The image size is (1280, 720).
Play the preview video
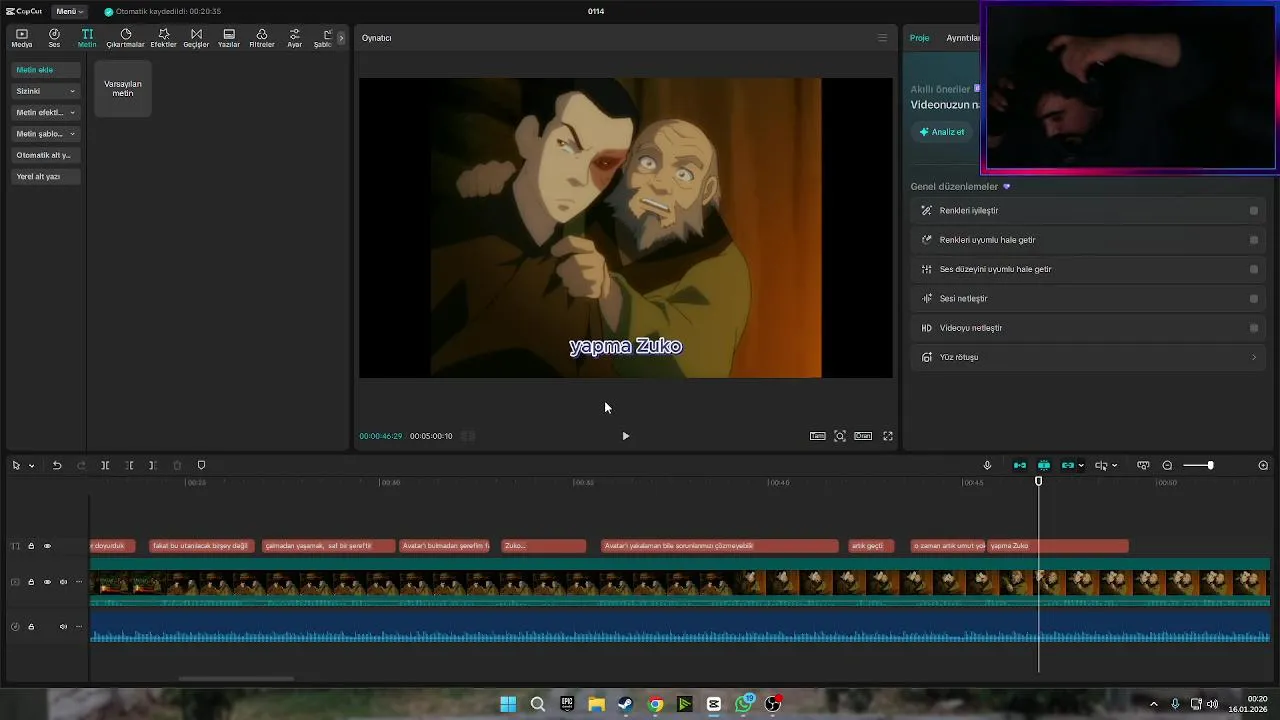pyautogui.click(x=626, y=436)
